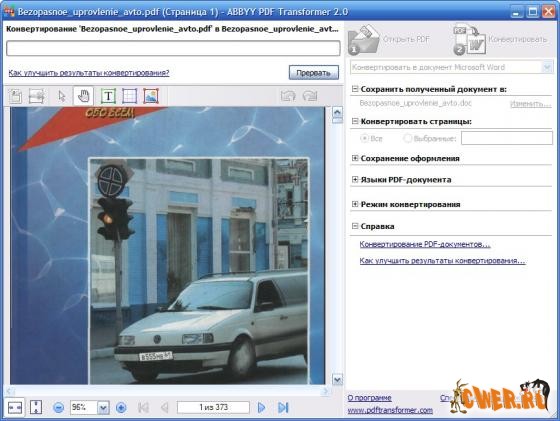Screen dimensions: 560x421
Task: Click the Open PDF folder icon
Action: tap(364, 40)
